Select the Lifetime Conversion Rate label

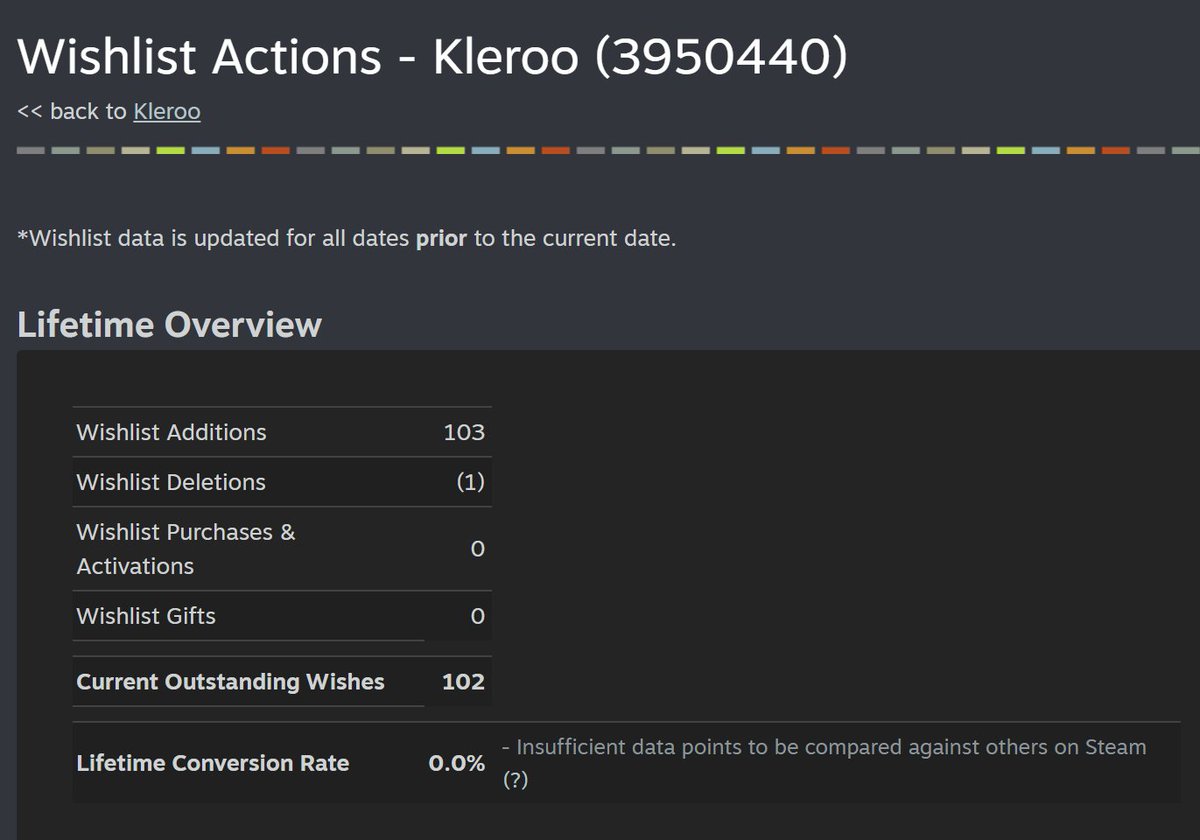(x=213, y=763)
